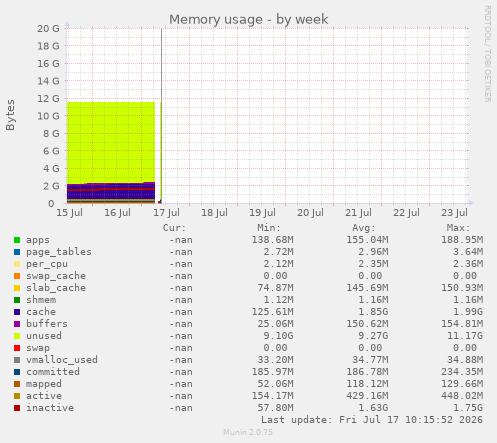This screenshot has height=443, width=497.
Task: Click the 'Min:' column header
Action: tap(269, 228)
